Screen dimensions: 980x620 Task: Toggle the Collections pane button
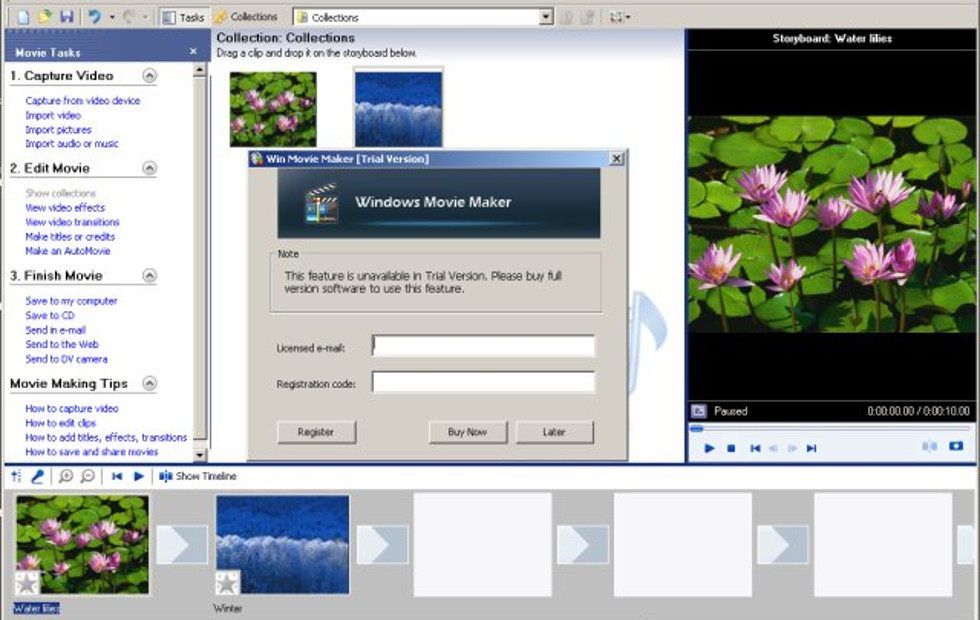[245, 17]
